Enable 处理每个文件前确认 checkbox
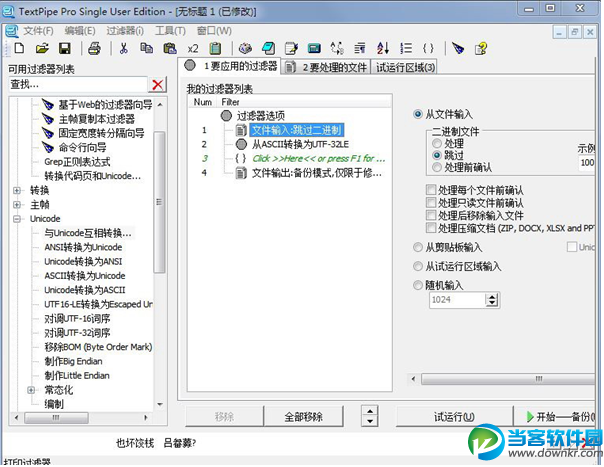604x467 pixels. pyautogui.click(x=431, y=190)
